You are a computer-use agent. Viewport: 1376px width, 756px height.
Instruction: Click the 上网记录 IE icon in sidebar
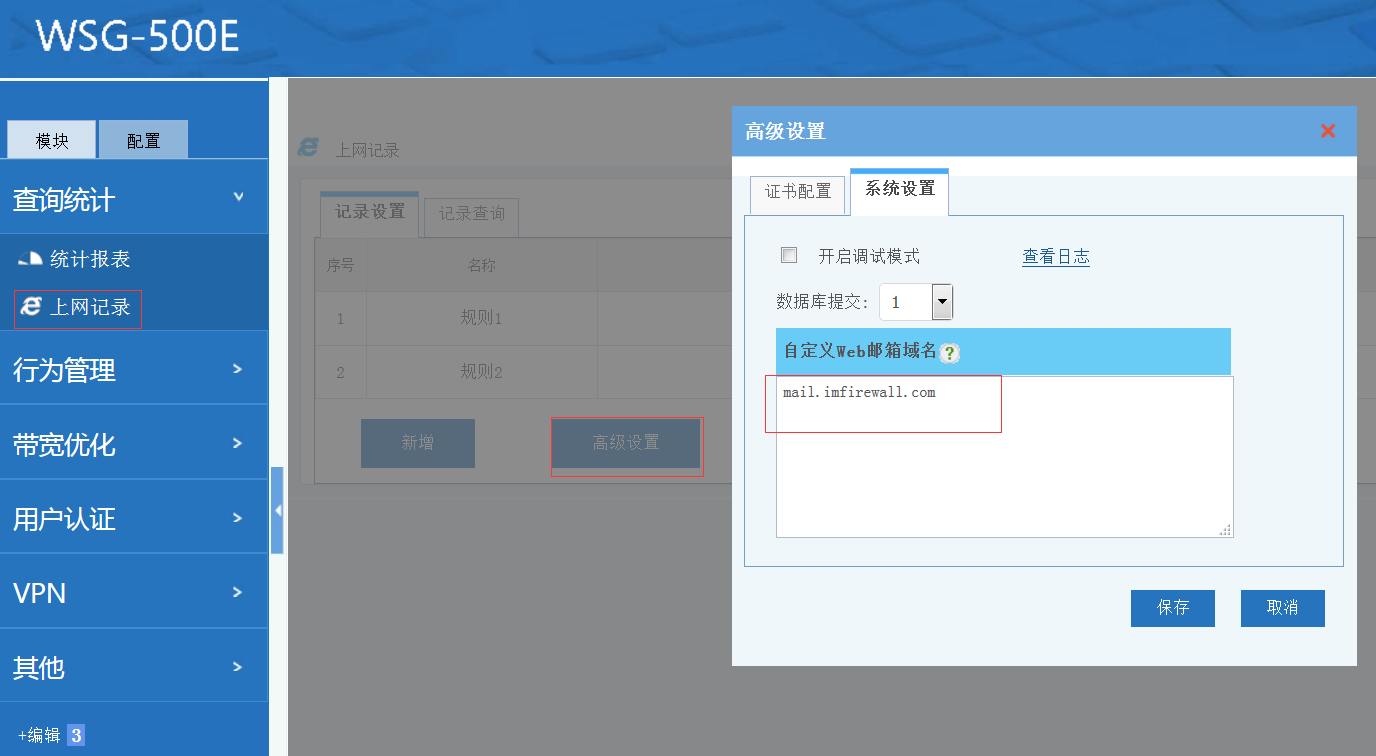[x=31, y=308]
